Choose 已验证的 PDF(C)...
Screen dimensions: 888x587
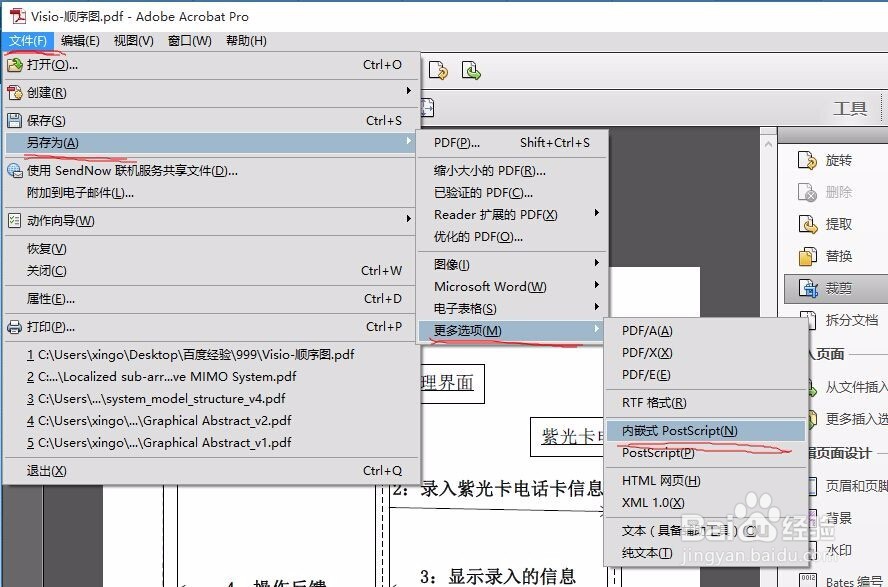[x=513, y=192]
